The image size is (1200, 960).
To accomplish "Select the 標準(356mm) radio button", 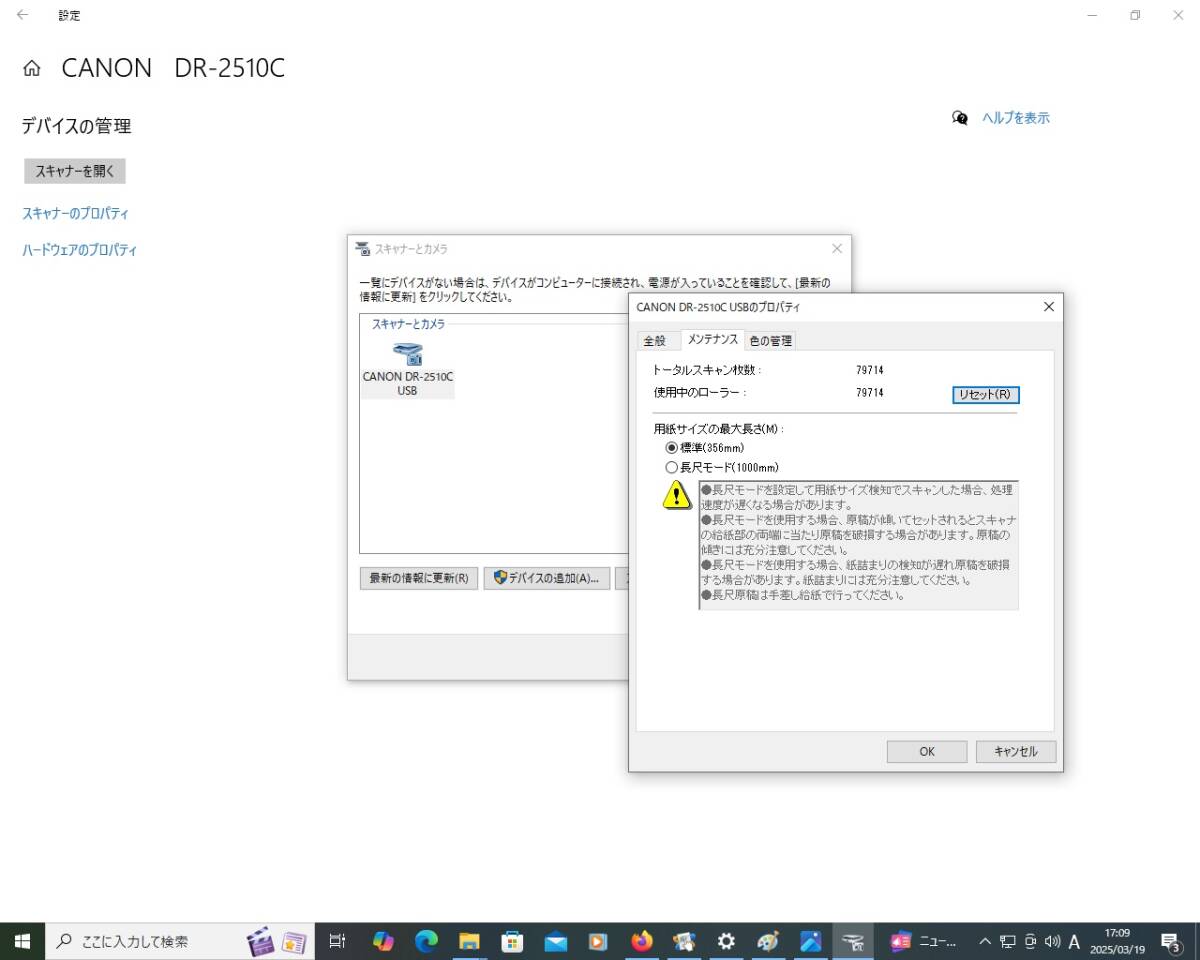I will point(671,447).
